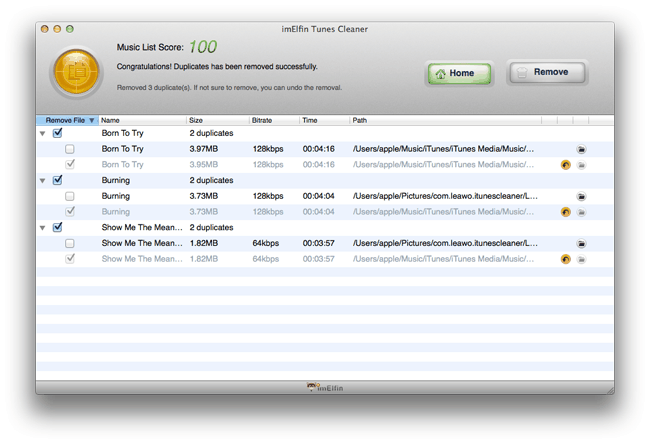Click the green zoom window button
The height and width of the screenshot is (444, 650).
[70, 29]
